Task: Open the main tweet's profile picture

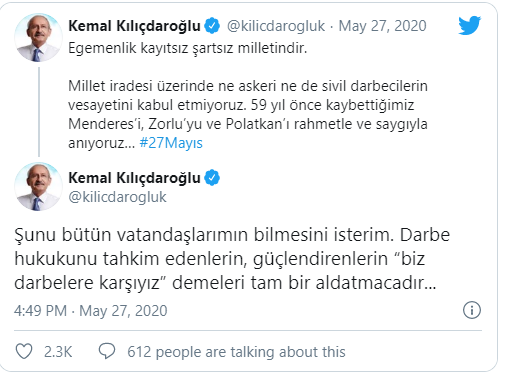Action: tap(38, 187)
